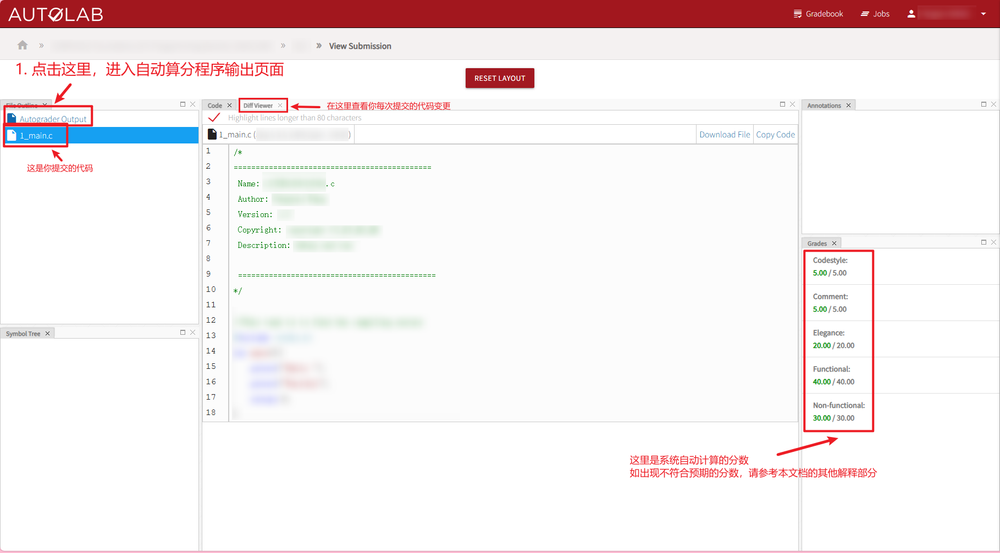Open Autograder Output in file outline
Screen dimensions: 1000x553
53,119
